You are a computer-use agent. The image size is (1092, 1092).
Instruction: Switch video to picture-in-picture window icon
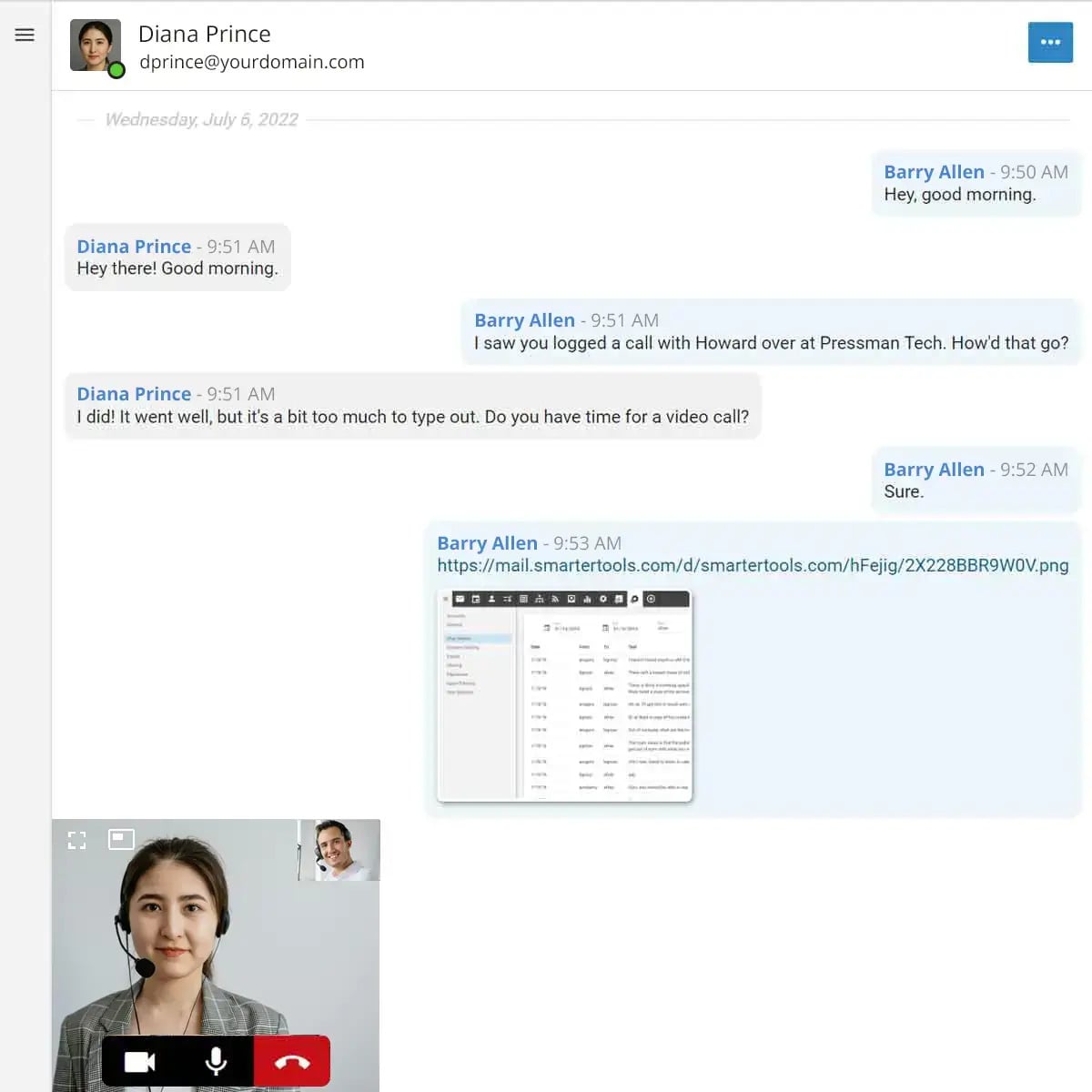(121, 839)
